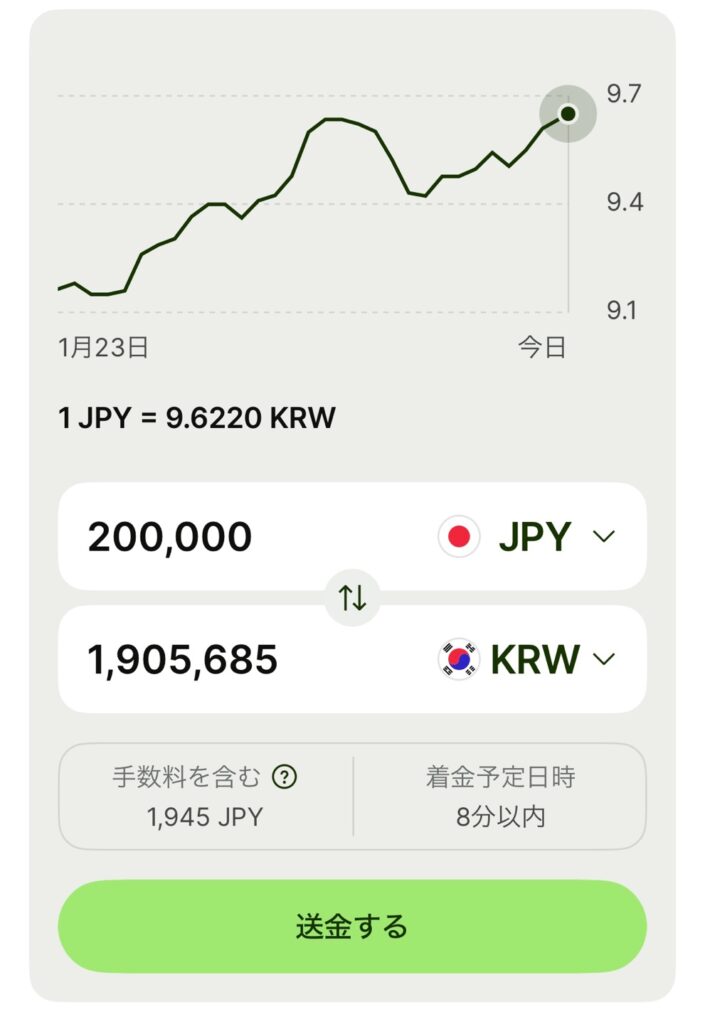The image size is (705, 1024).
Task: Click the 200,000 send amount field
Action: 170,537
